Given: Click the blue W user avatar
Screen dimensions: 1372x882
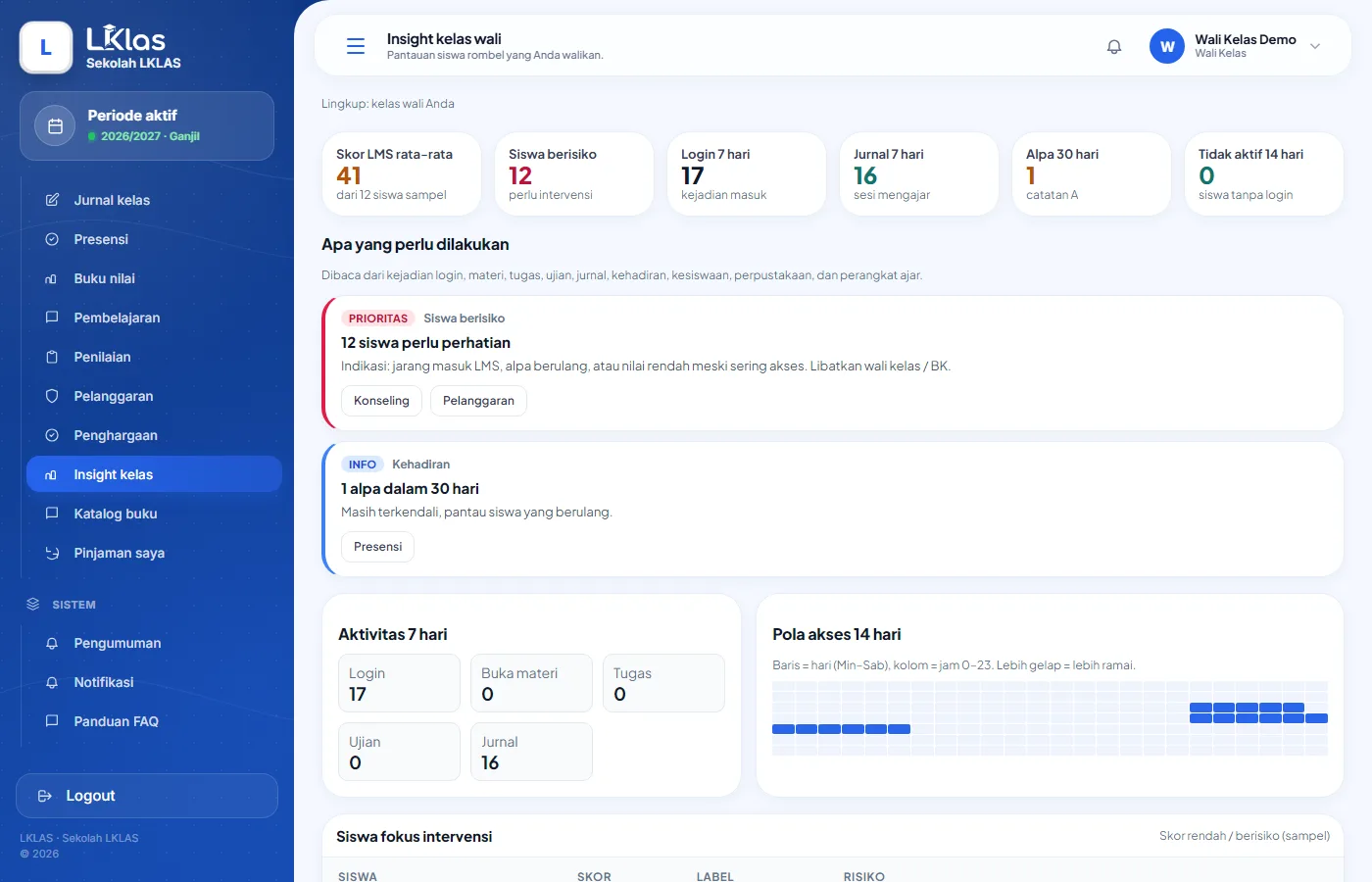Looking at the screenshot, I should click(1167, 46).
